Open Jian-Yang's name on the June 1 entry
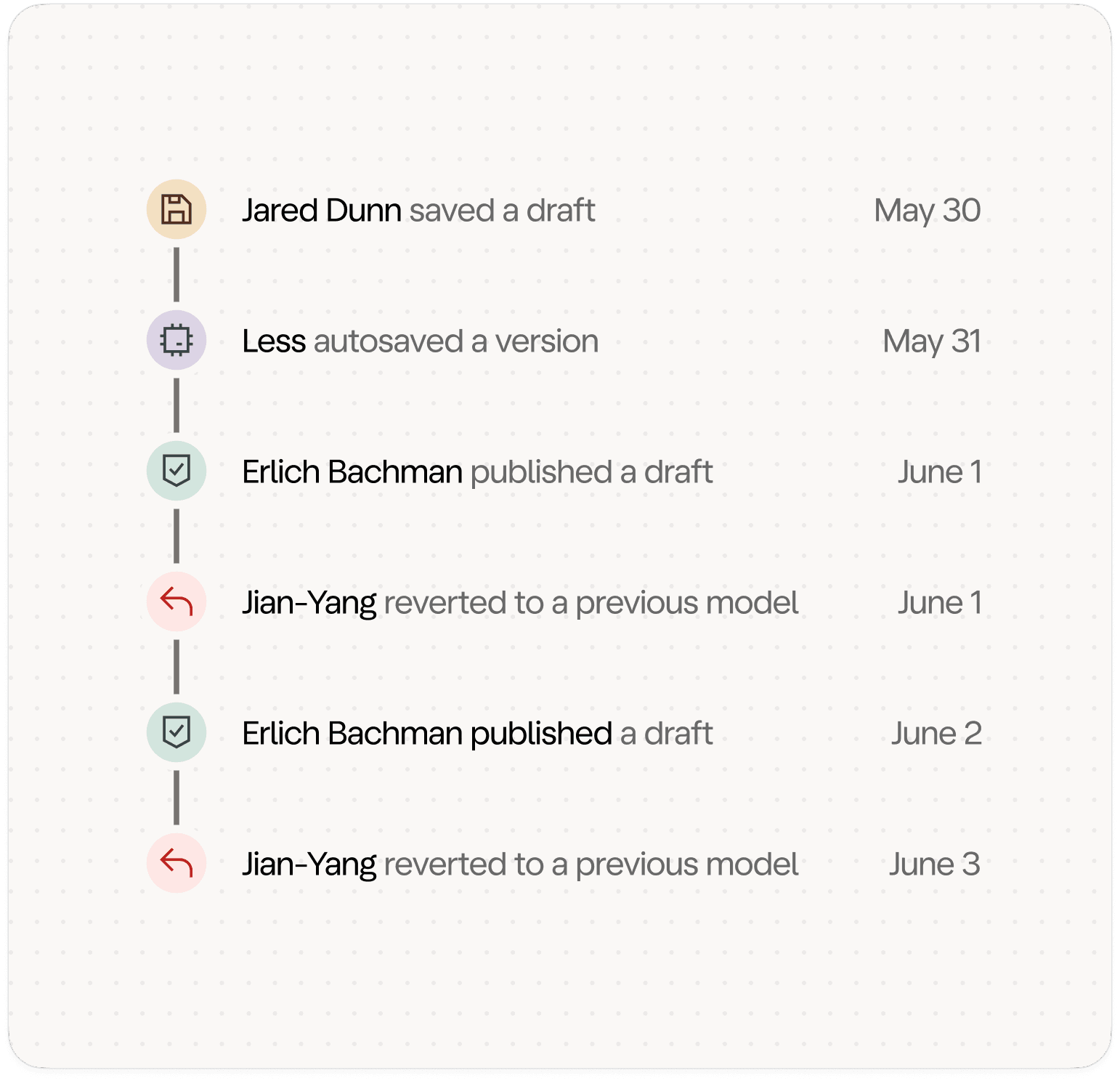The image size is (1120, 1081). click(x=309, y=603)
